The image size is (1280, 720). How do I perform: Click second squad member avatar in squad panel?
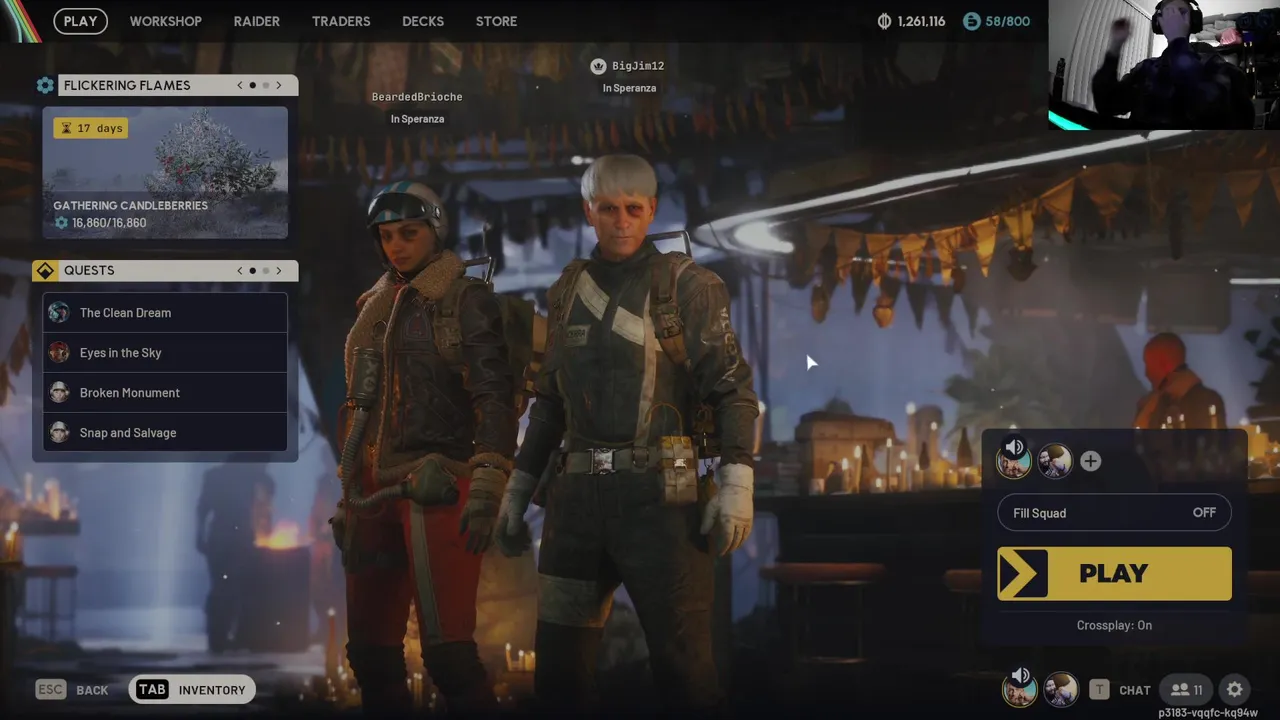click(x=1054, y=461)
